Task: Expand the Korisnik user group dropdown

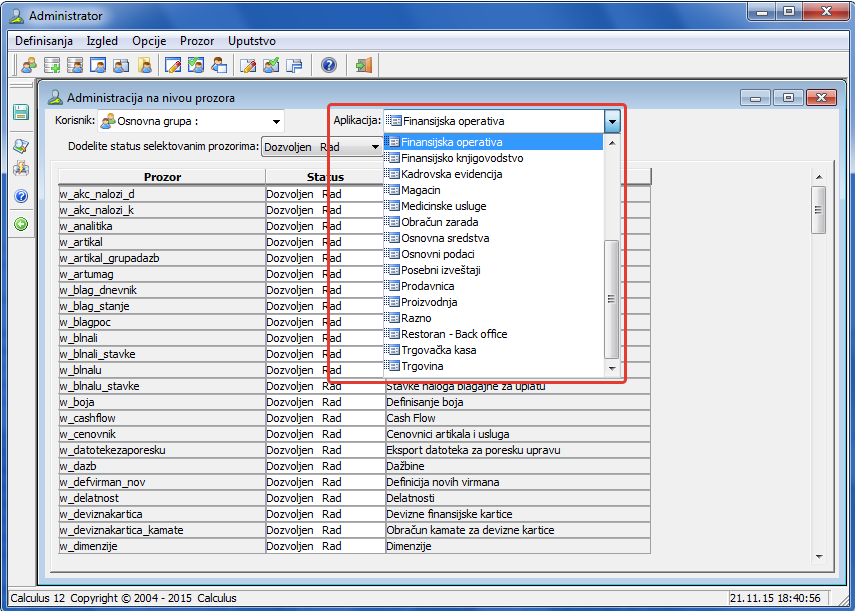Action: [x=276, y=122]
